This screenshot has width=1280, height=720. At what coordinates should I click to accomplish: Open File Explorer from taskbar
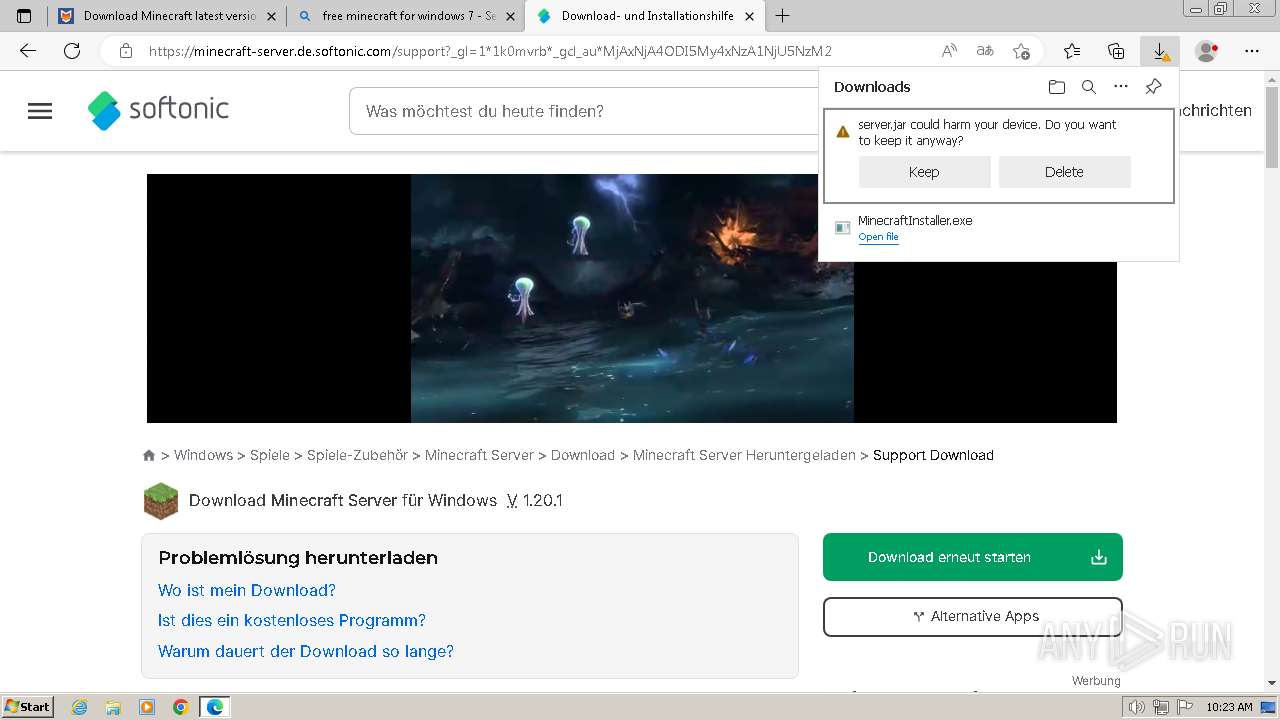(x=113, y=707)
